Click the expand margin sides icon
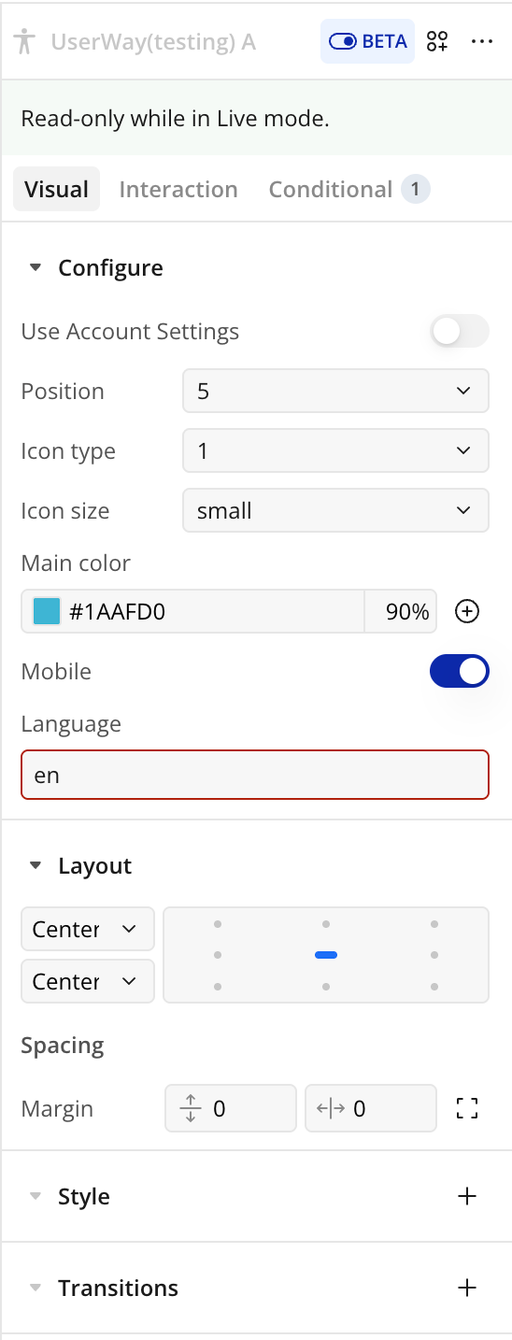 pyautogui.click(x=467, y=1108)
